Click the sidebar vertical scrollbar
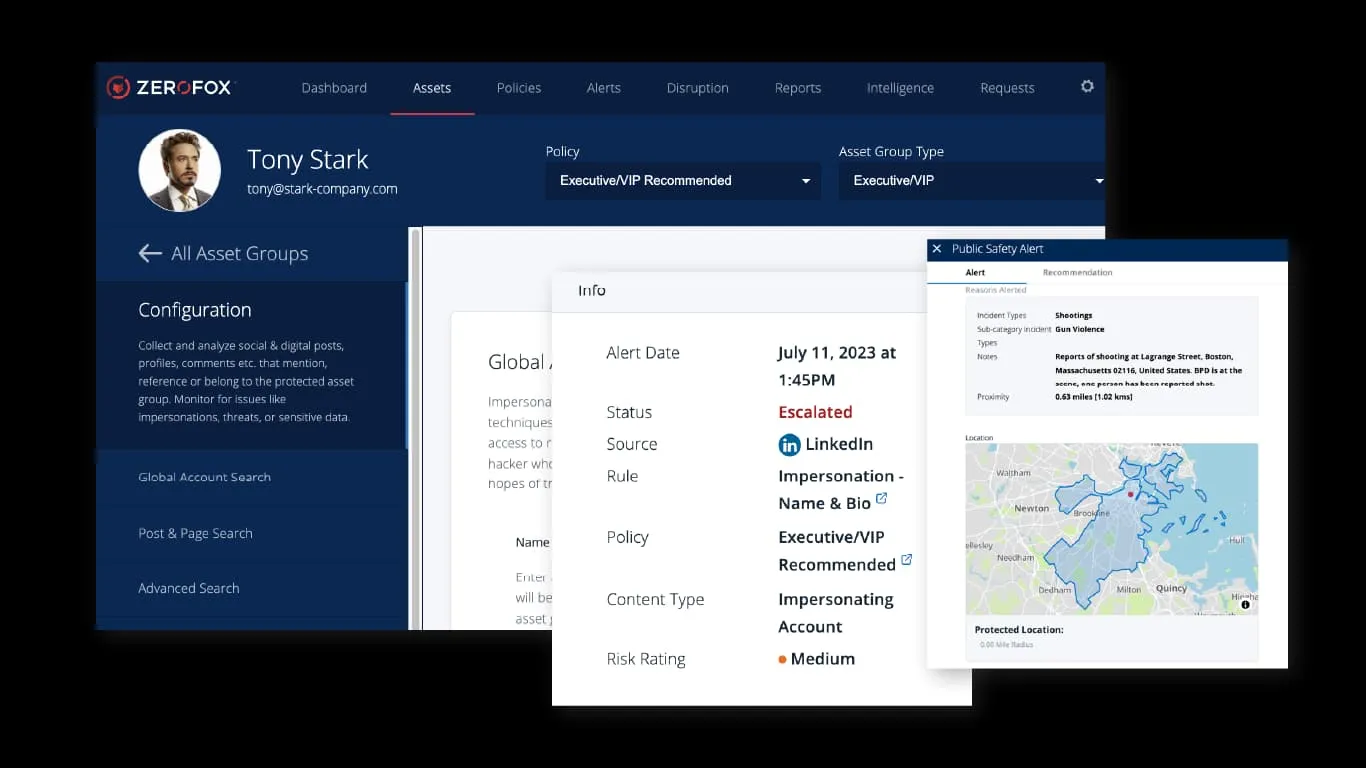The width and height of the screenshot is (1366, 768). pyautogui.click(x=416, y=428)
